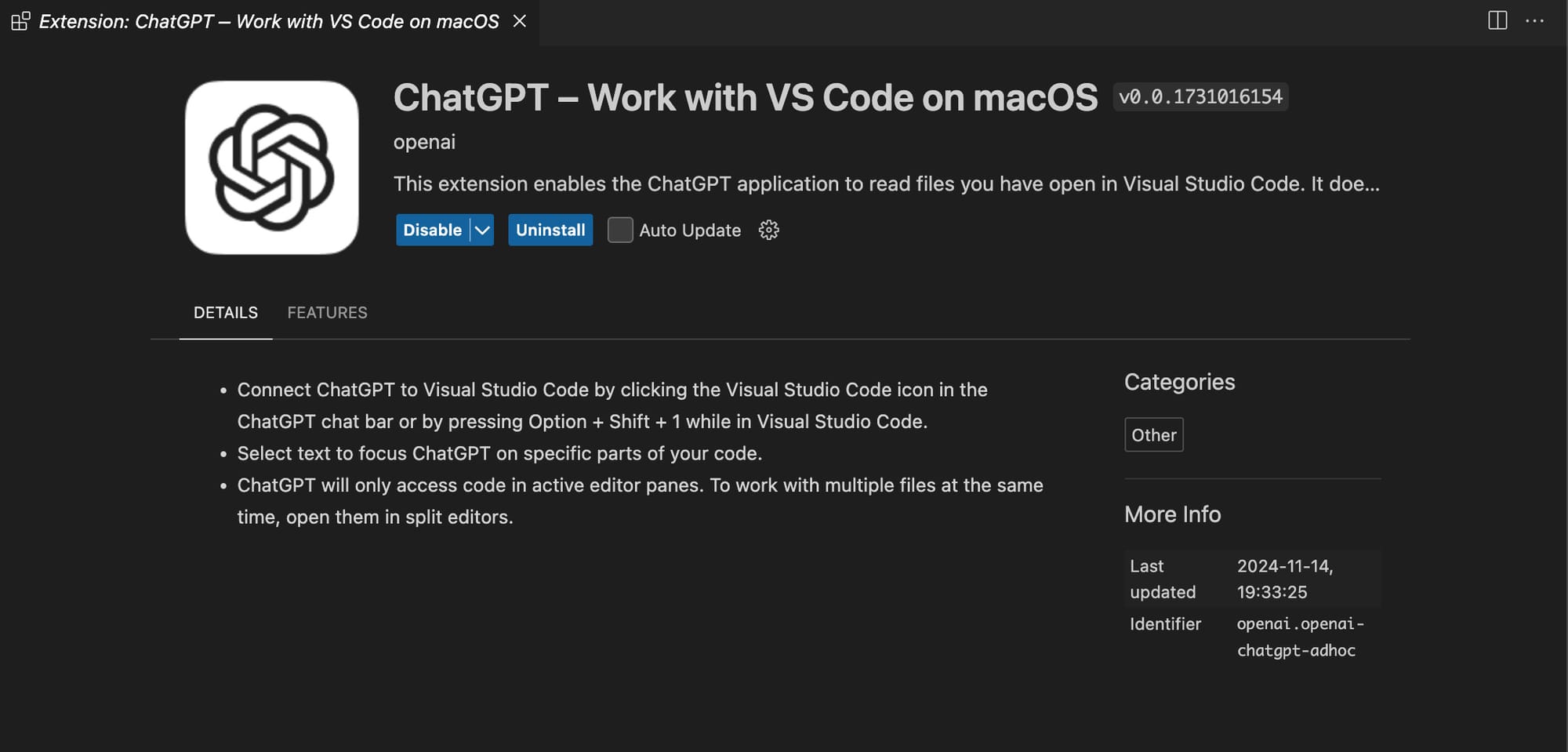Close the extension editor tab
Screen dimensions: 1568x752
point(520,21)
